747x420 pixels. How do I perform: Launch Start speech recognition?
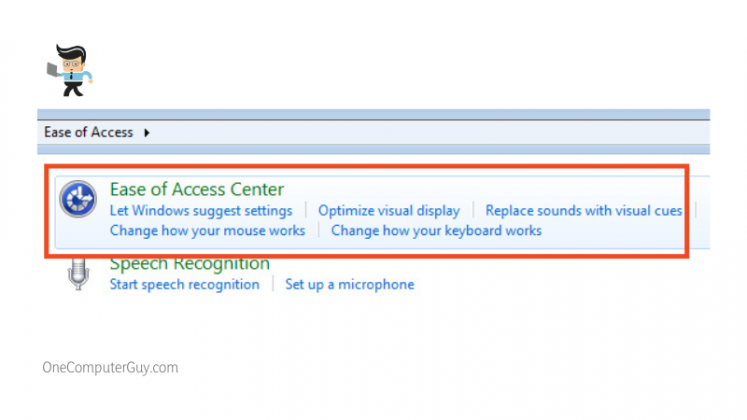coord(184,284)
